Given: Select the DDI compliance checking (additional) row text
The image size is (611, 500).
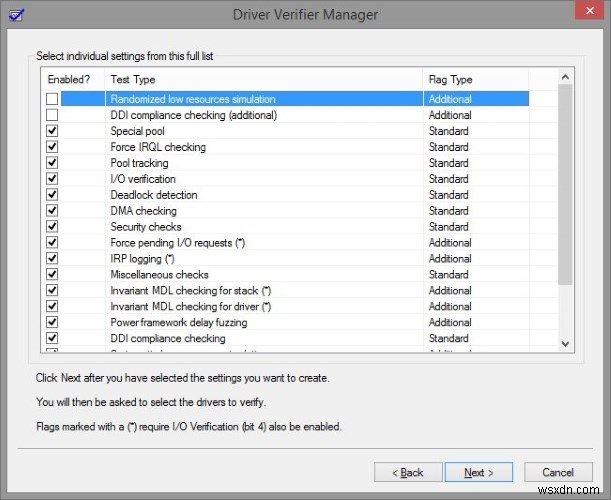Looking at the screenshot, I should [x=194, y=115].
